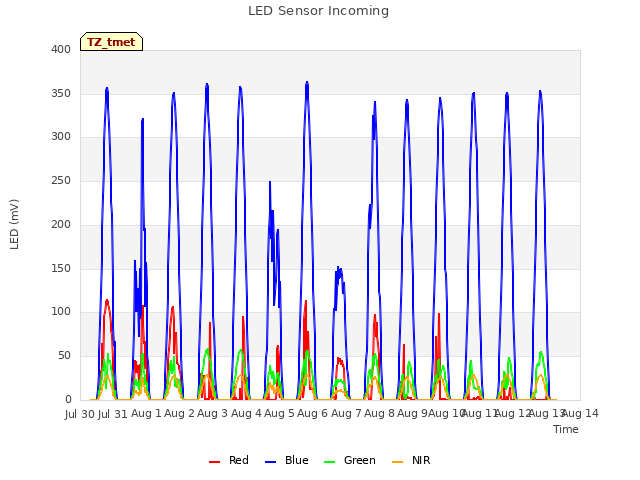Click the 100 y-axis tick label
The height and width of the screenshot is (480, 640).
tap(61, 312)
